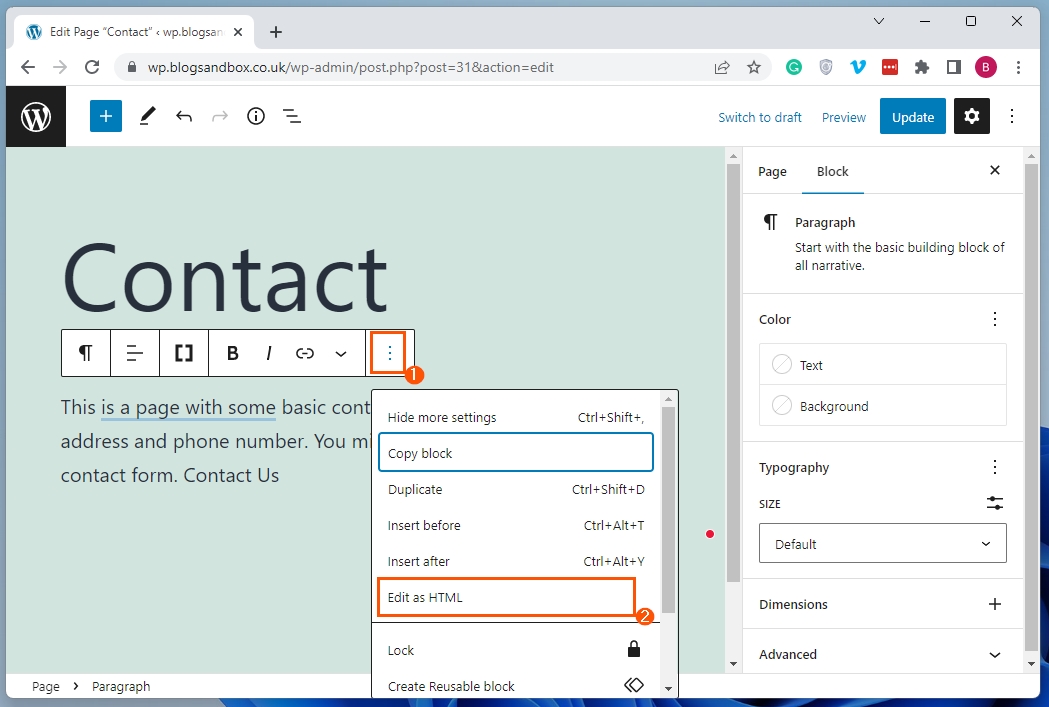
Task: Close the settings sidebar
Action: (995, 170)
